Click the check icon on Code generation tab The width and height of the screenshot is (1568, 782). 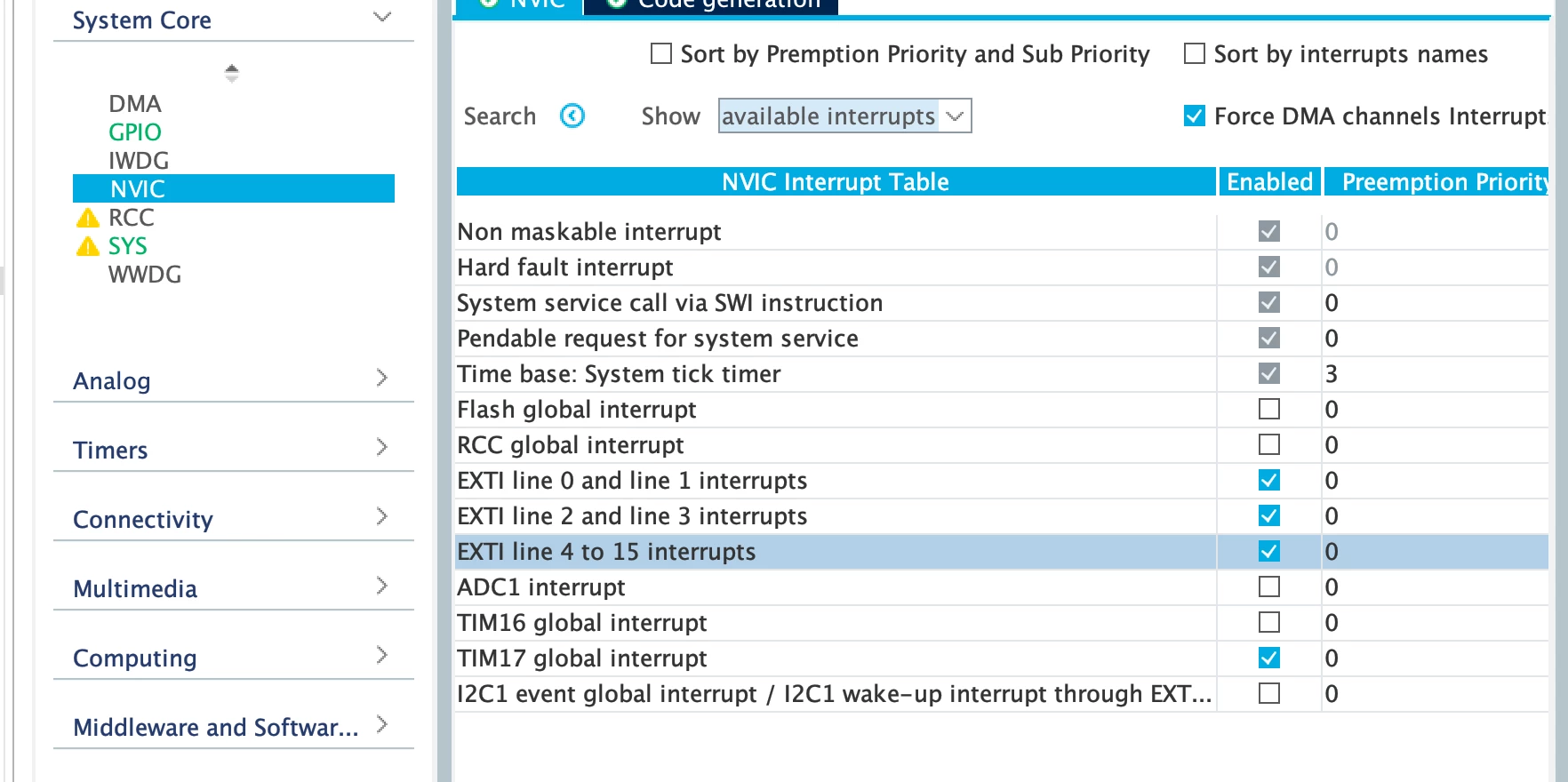[x=617, y=3]
